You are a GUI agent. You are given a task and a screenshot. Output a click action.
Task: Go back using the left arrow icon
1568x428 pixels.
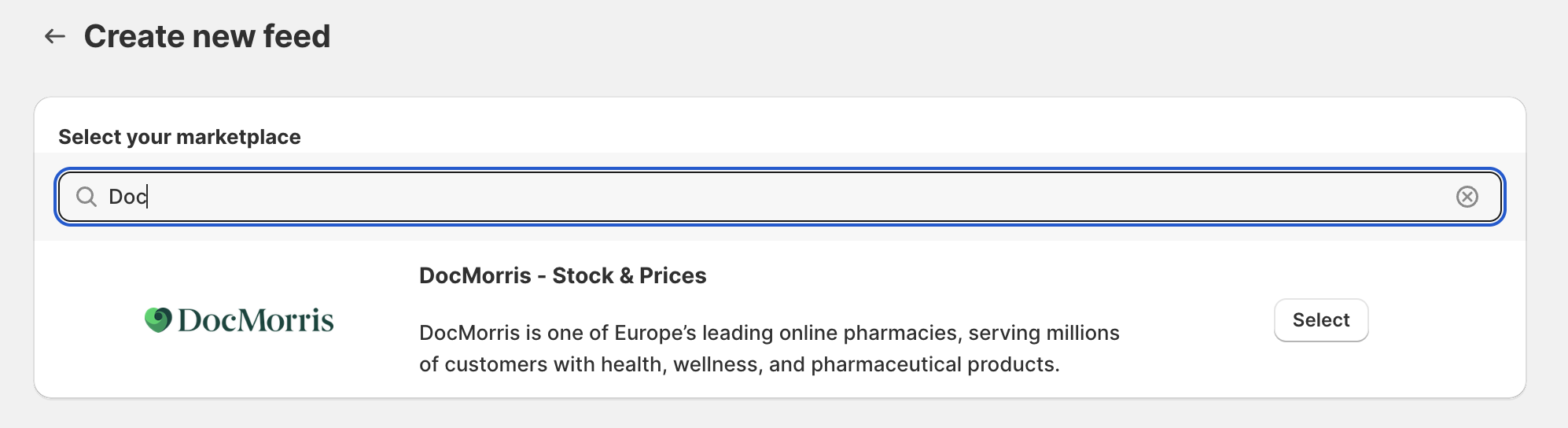(x=54, y=36)
